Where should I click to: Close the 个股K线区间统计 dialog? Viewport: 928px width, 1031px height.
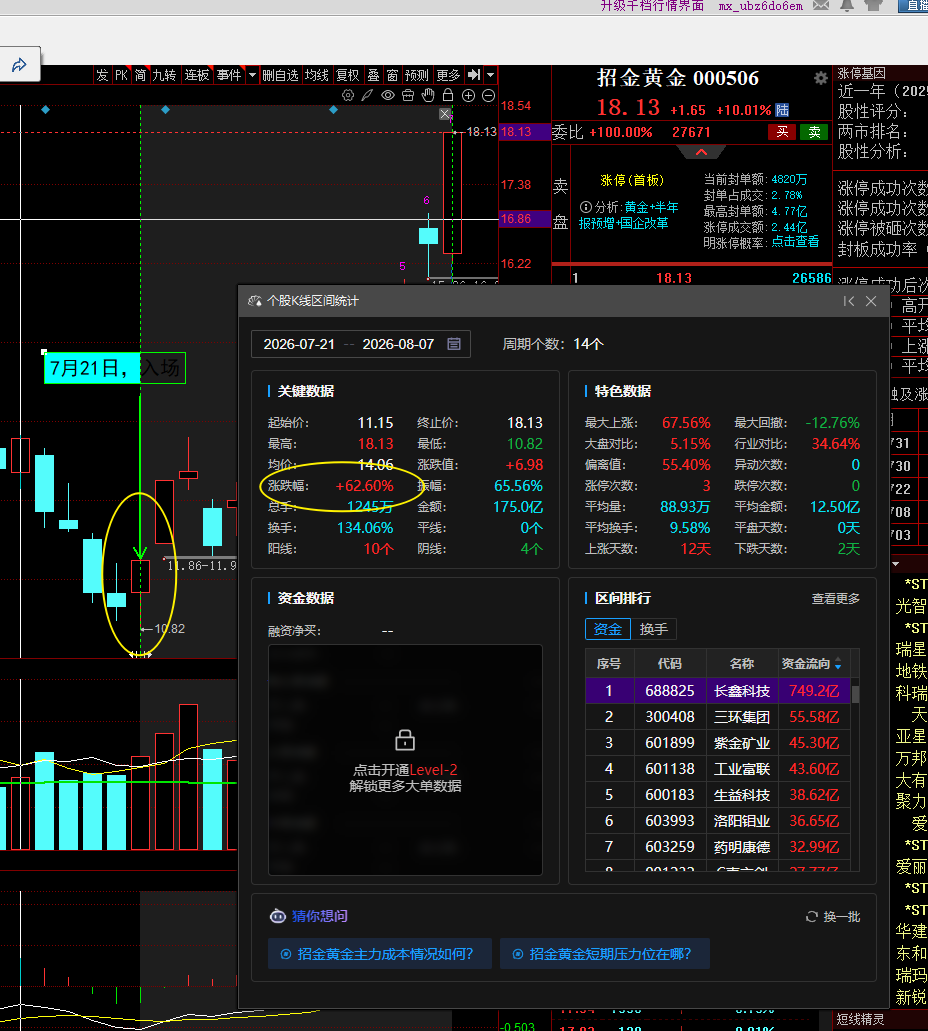click(x=871, y=301)
